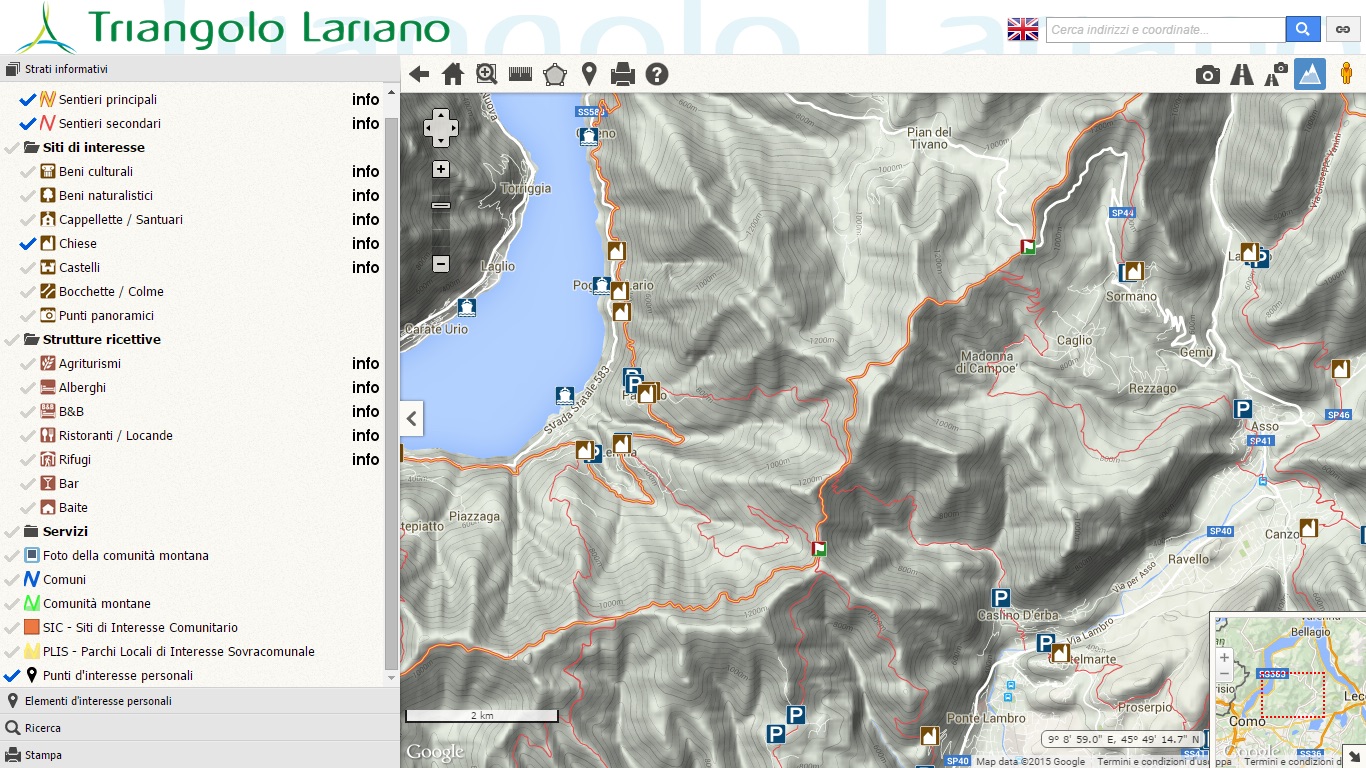
Task: Enable Rifugi layer
Action: pyautogui.click(x=28, y=459)
